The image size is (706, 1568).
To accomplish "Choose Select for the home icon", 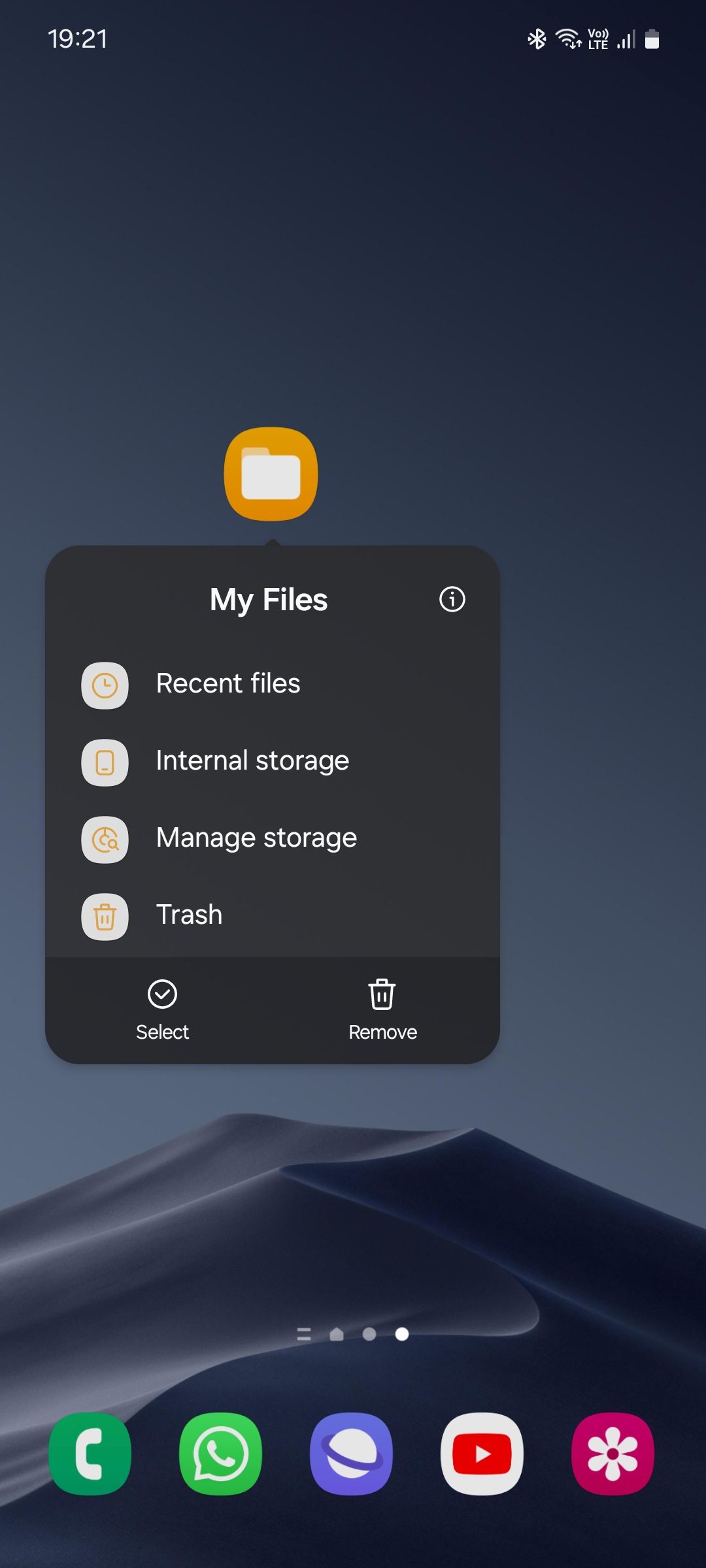I will coord(162,1010).
